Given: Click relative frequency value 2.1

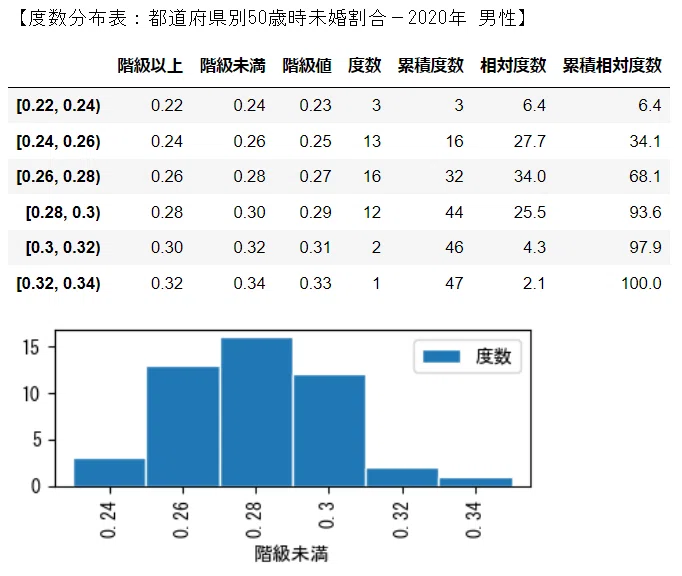Looking at the screenshot, I should [x=534, y=283].
